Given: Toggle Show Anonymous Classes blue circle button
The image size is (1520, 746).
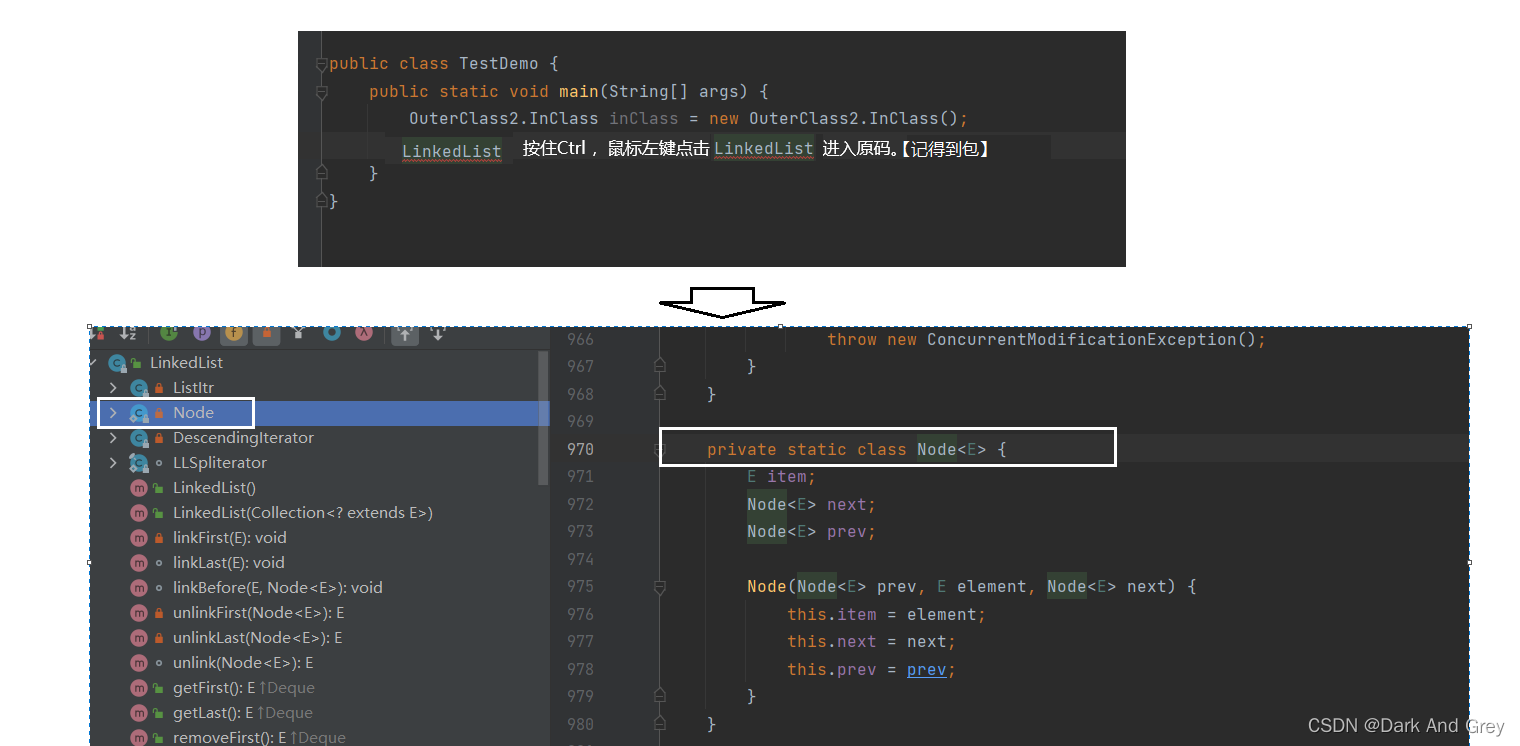Looking at the screenshot, I should 332,333.
